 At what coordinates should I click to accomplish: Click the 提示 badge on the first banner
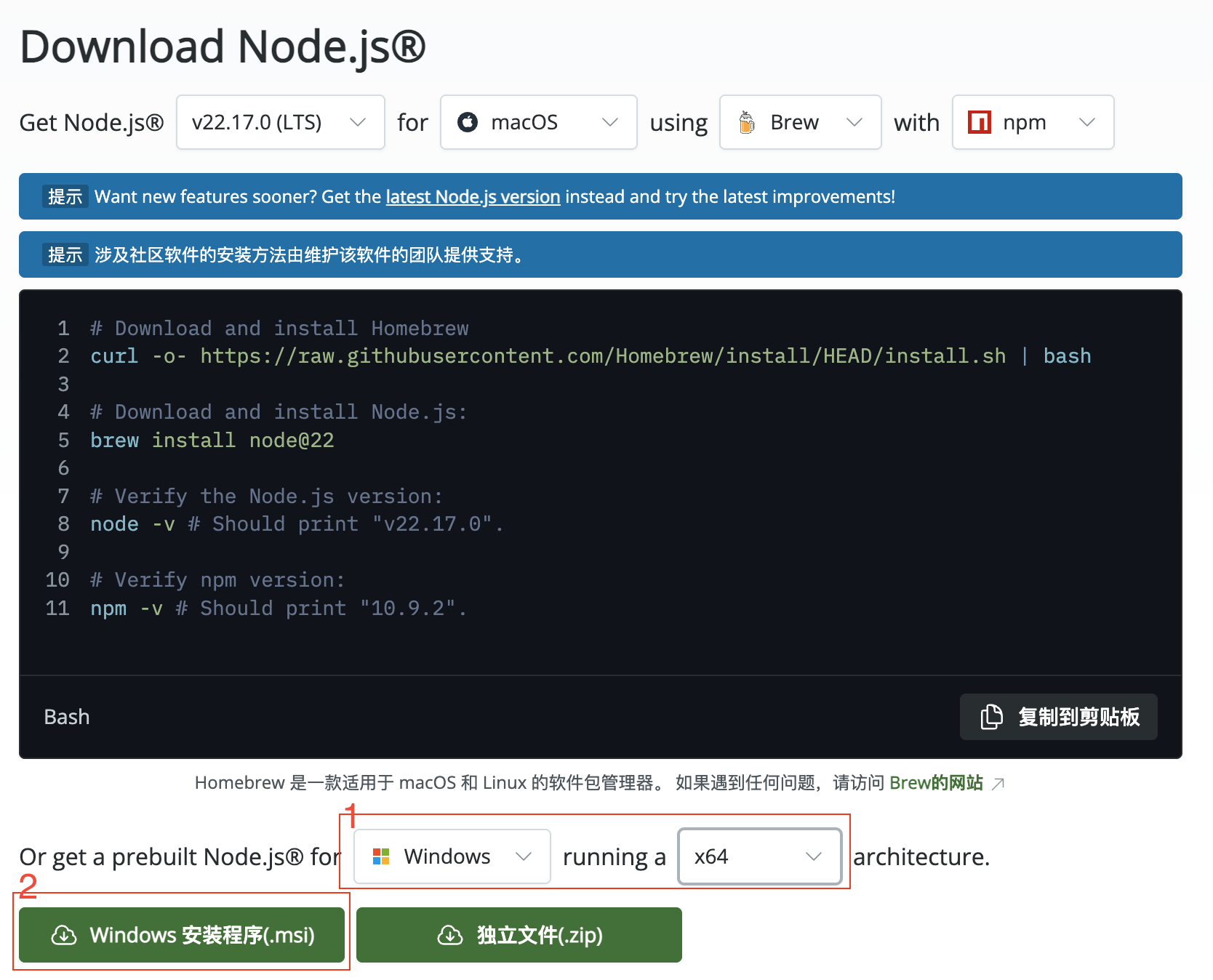65,196
